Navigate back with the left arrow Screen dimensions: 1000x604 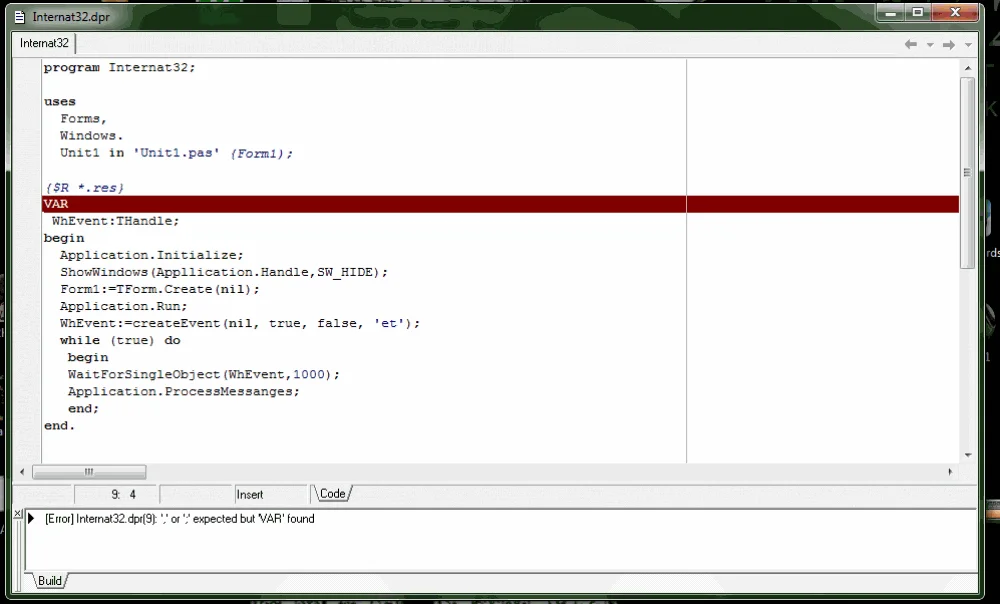(911, 44)
